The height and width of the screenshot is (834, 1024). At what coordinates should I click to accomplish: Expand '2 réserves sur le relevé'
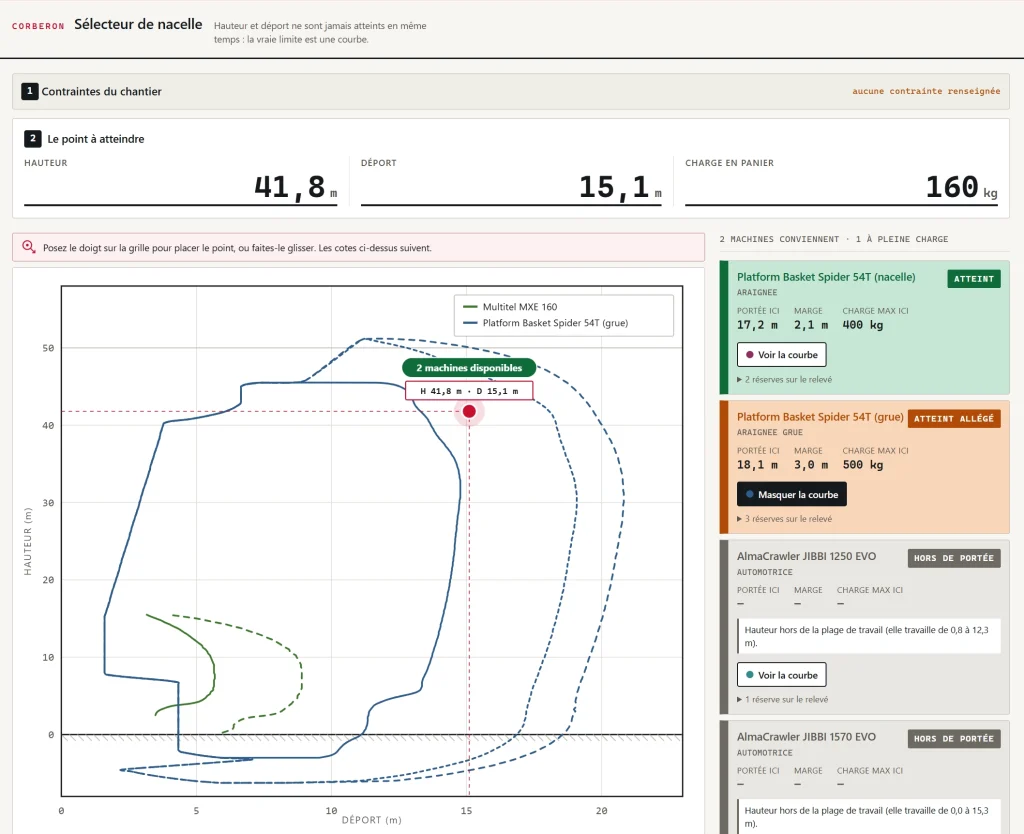pos(784,379)
